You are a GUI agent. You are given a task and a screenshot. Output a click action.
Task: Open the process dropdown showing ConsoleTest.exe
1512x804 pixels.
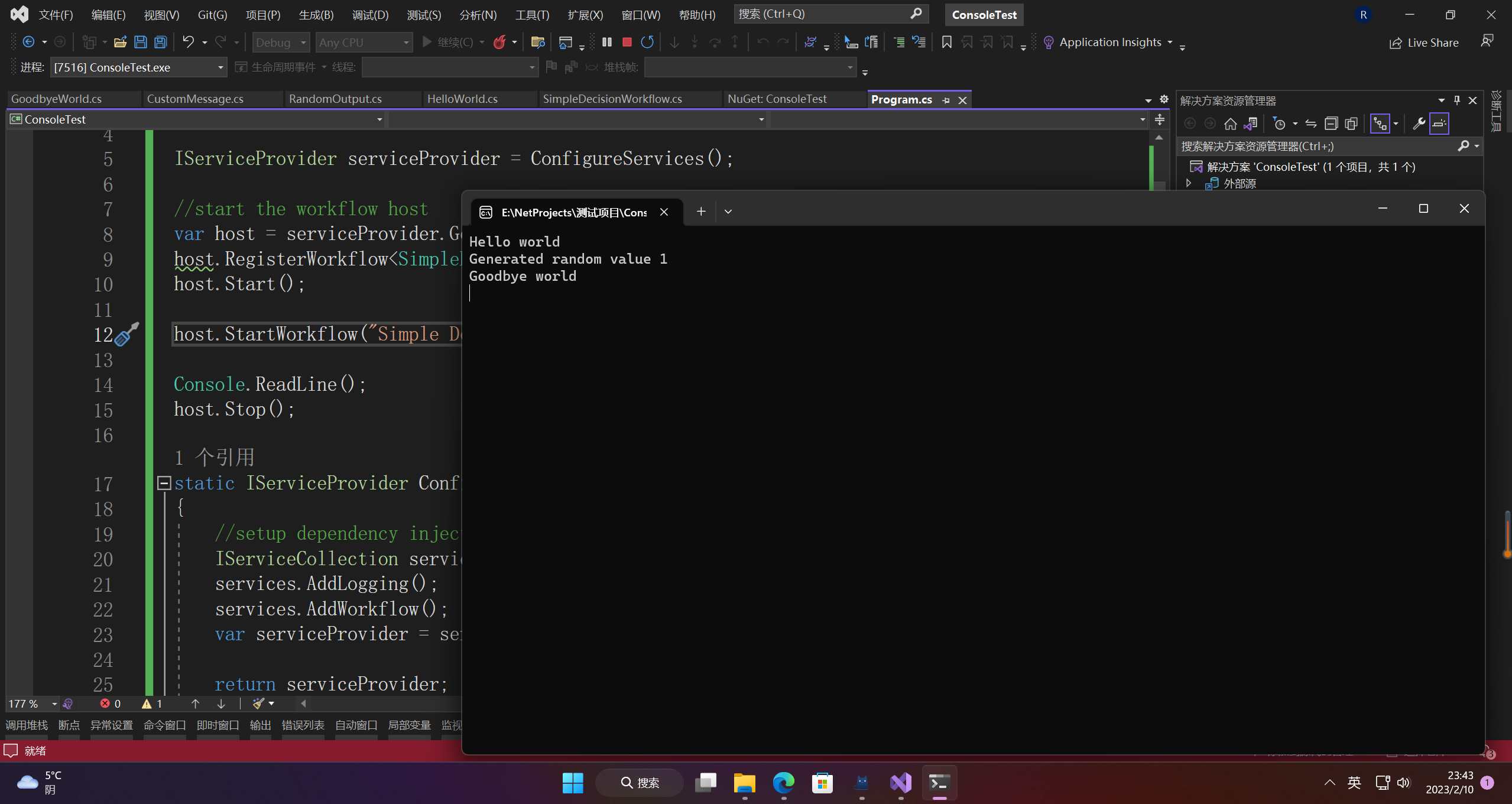click(x=220, y=67)
